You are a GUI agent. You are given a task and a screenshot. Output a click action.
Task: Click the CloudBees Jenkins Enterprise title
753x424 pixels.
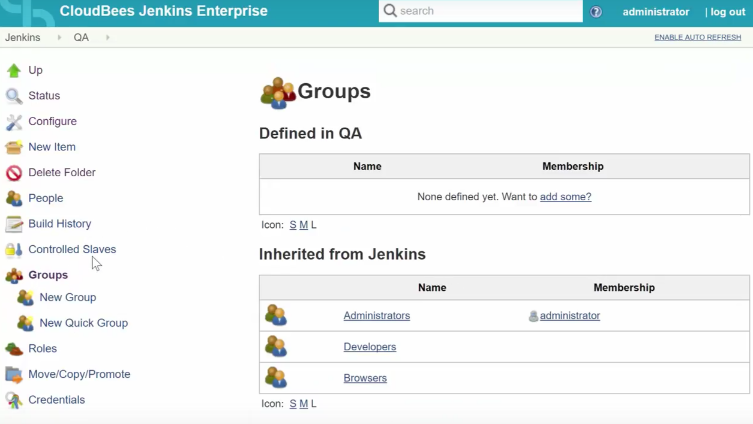click(x=163, y=11)
